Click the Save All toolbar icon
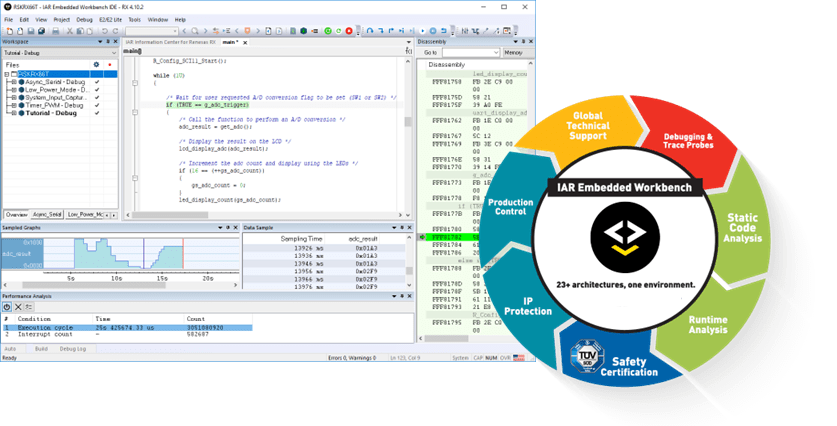This screenshot has width=837, height=426. coord(41,31)
